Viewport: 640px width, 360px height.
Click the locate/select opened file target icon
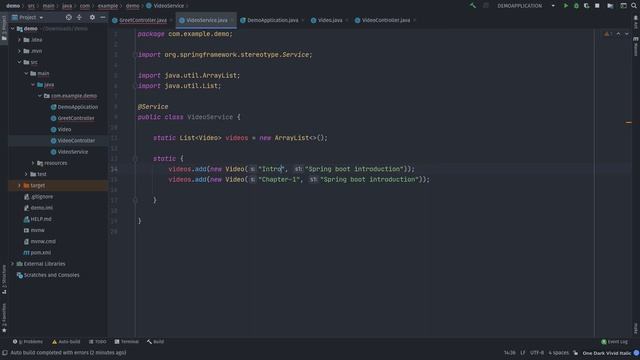coord(69,17)
